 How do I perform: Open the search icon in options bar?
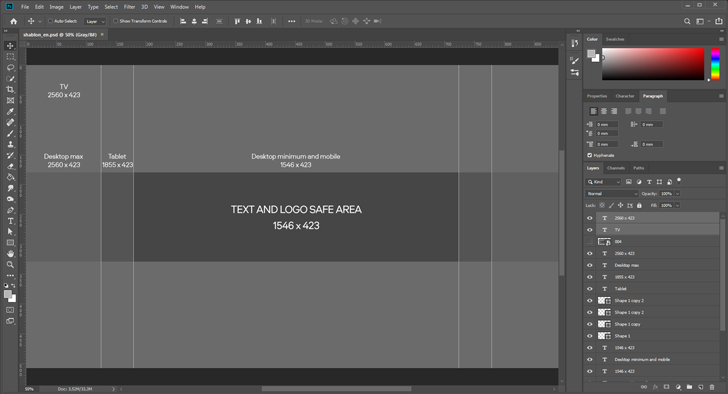click(687, 21)
